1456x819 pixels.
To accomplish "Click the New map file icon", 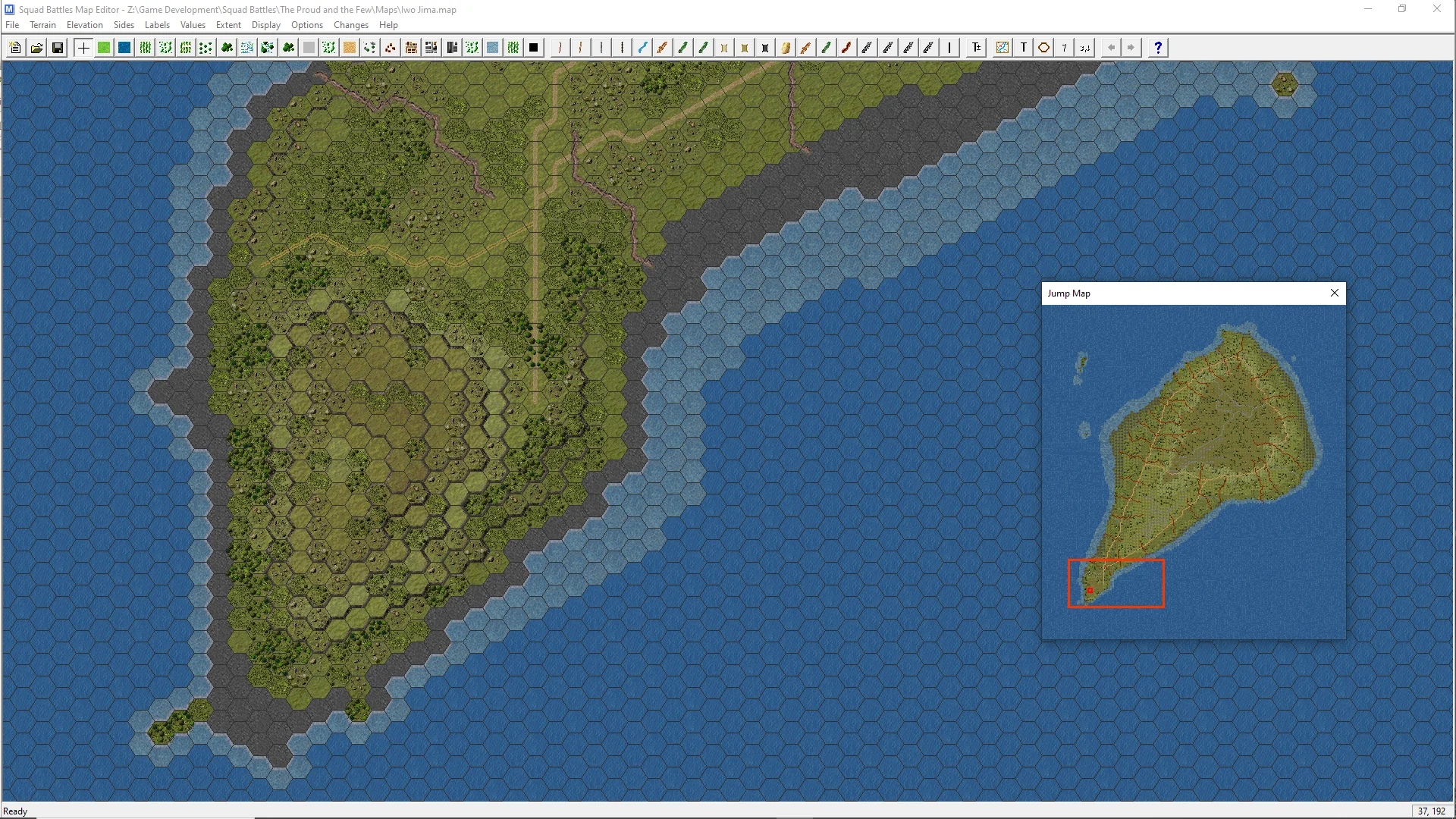I will click(x=15, y=48).
